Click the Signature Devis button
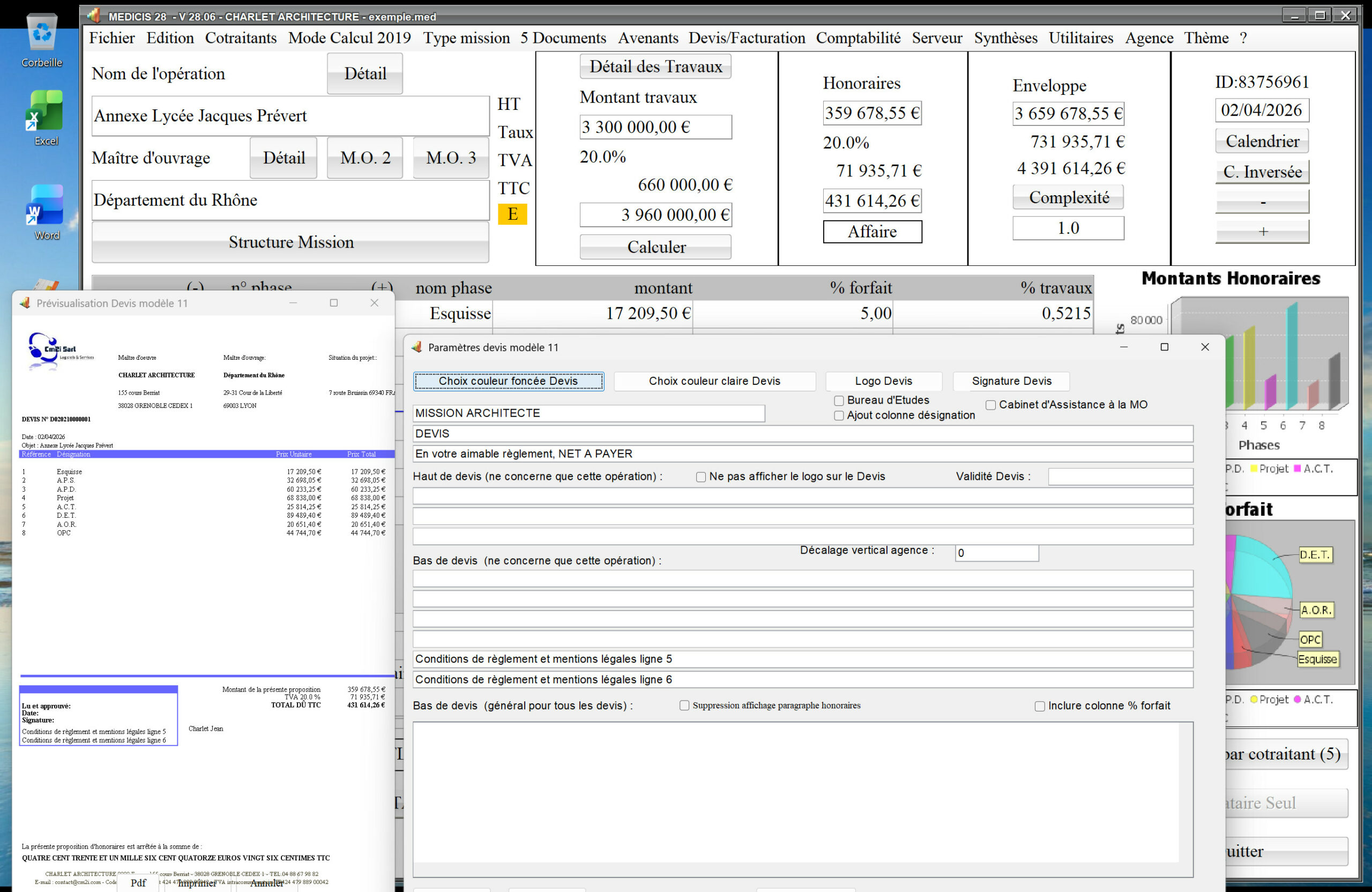This screenshot has height=892, width=1372. click(1011, 381)
